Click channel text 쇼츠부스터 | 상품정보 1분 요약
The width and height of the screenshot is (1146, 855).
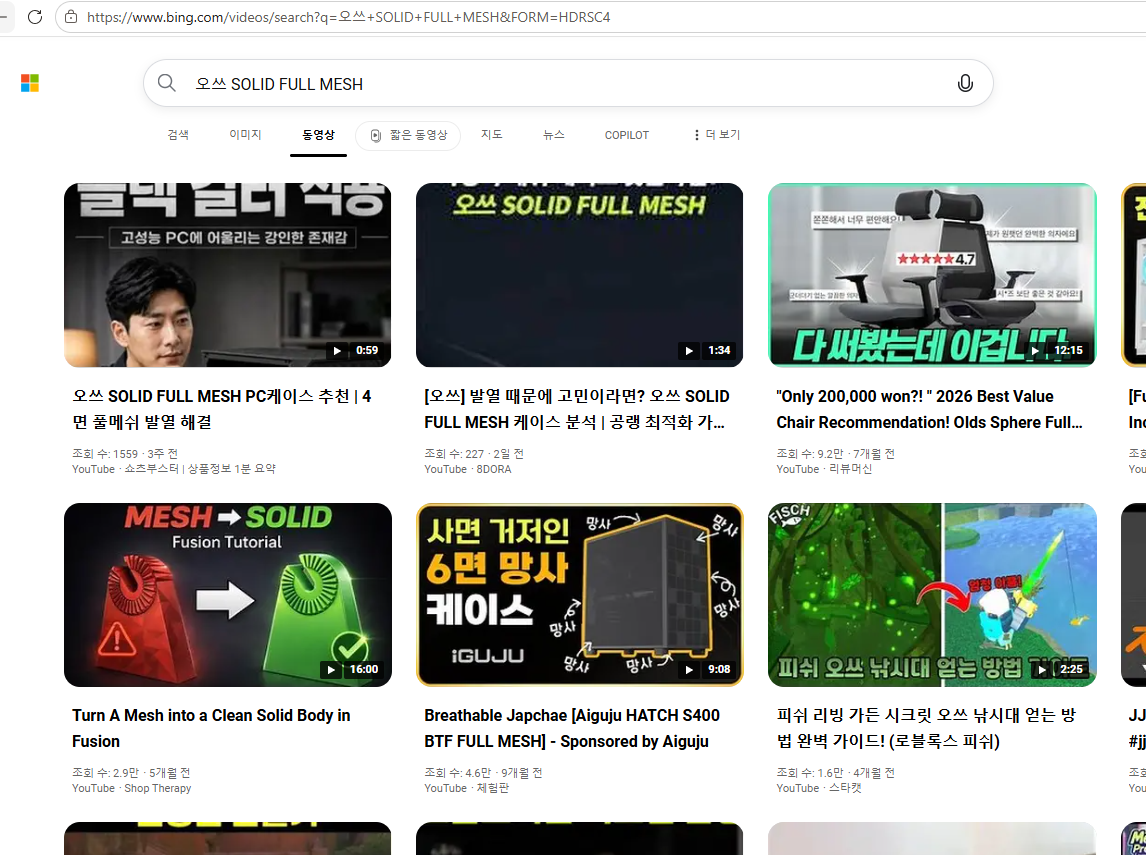tap(200, 469)
